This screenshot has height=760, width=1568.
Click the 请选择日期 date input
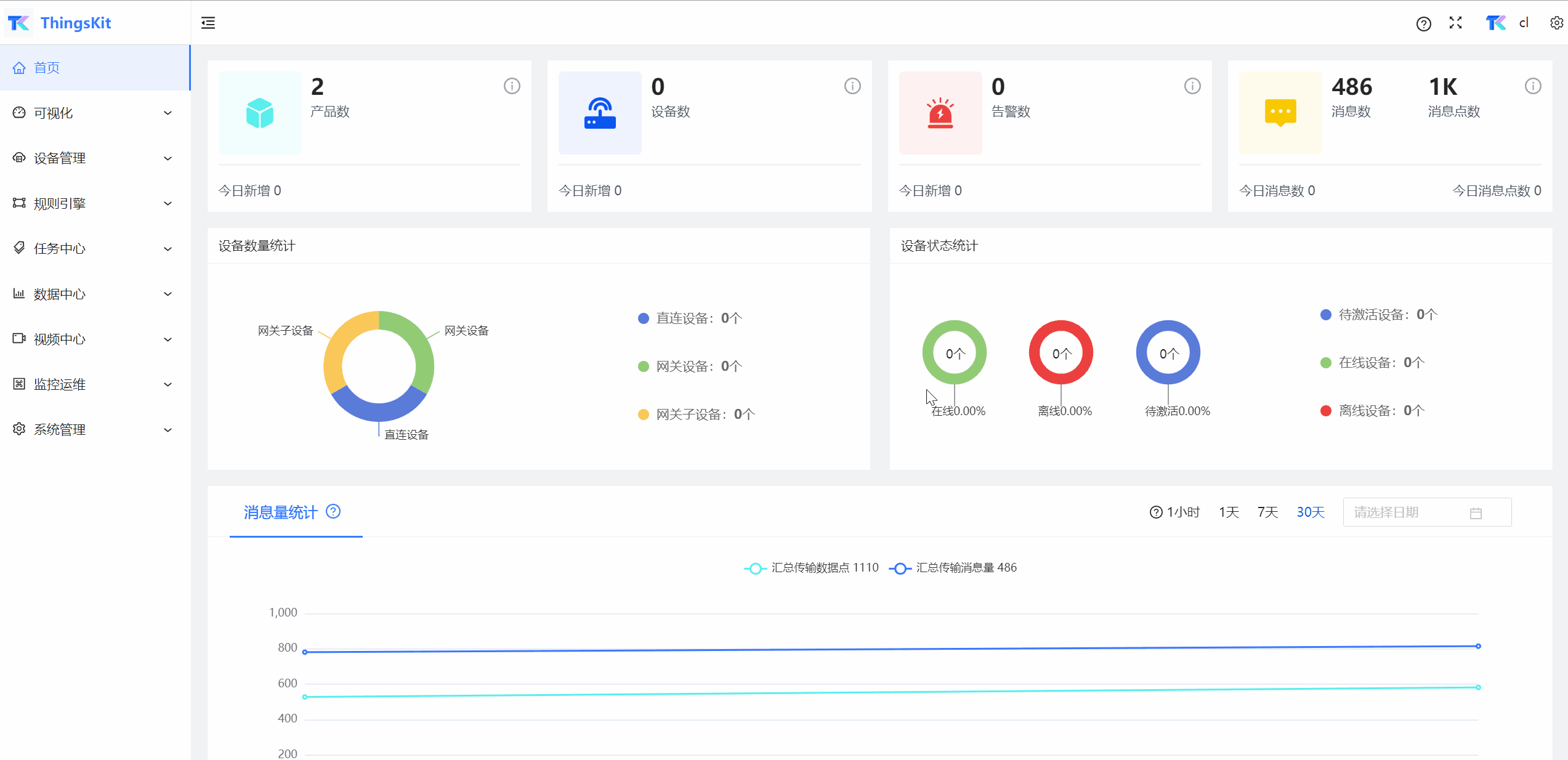(x=1427, y=512)
